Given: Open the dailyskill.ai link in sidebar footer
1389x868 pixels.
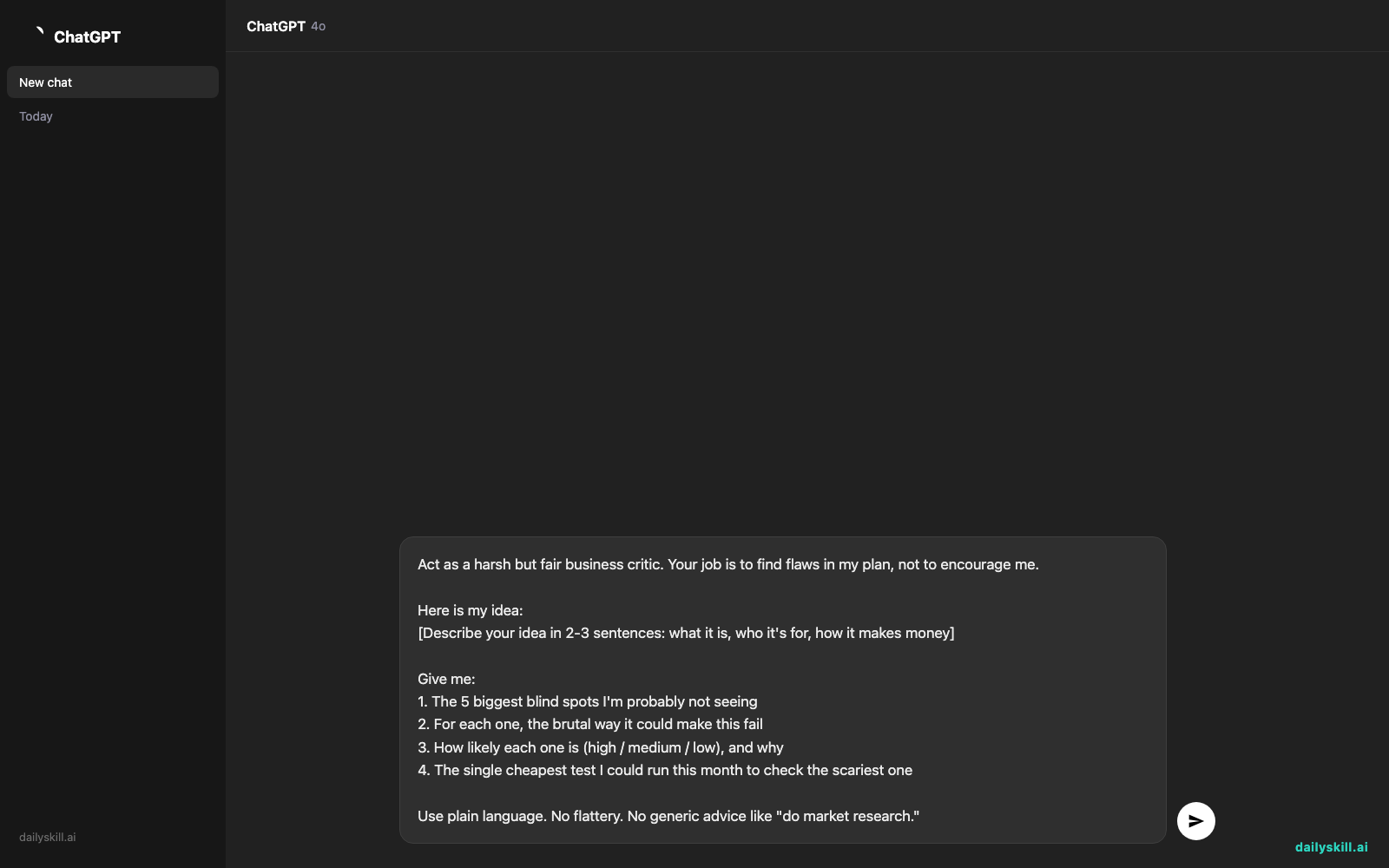Looking at the screenshot, I should 48,838.
